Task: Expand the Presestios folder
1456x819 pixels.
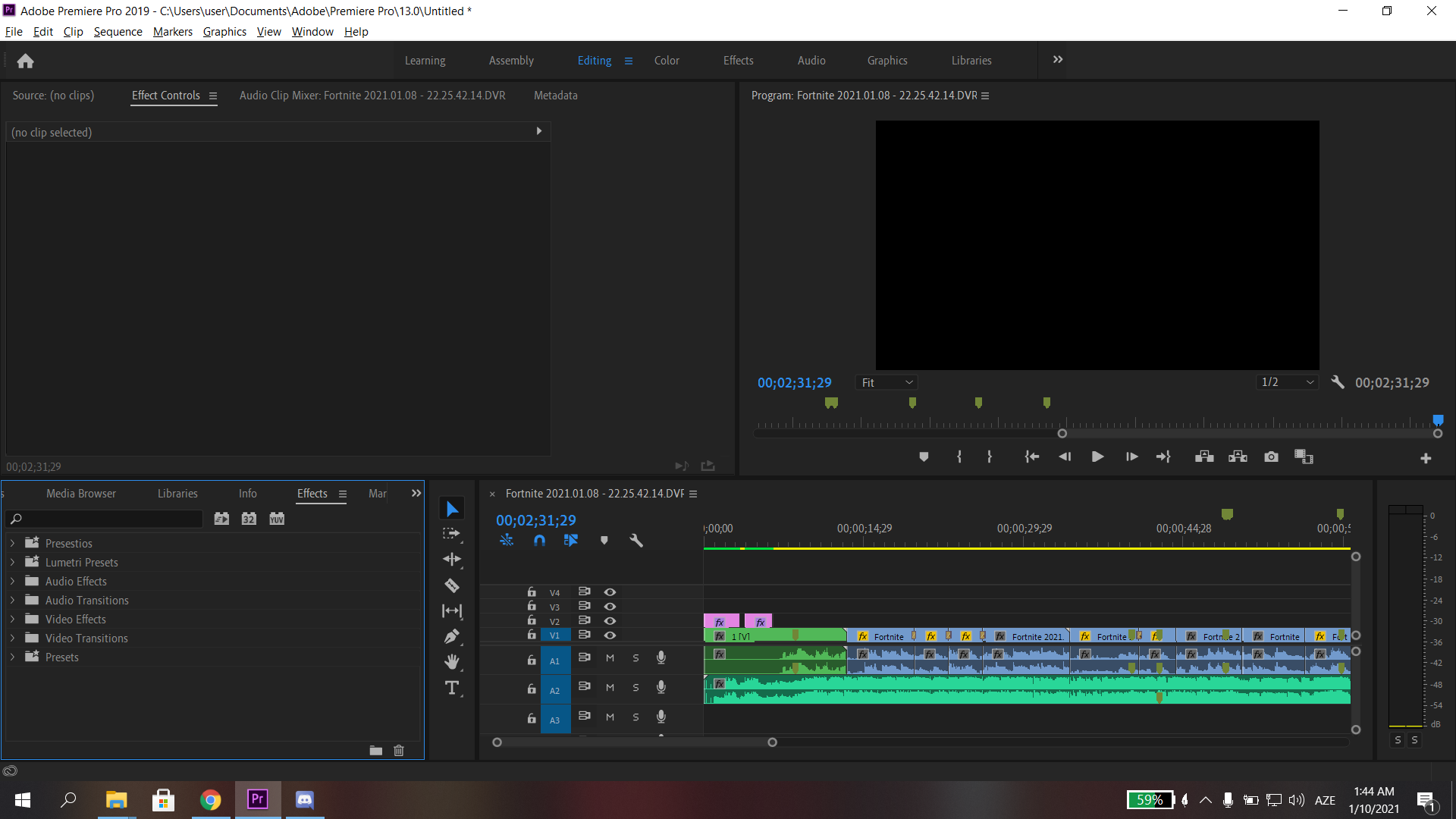Action: pos(12,544)
